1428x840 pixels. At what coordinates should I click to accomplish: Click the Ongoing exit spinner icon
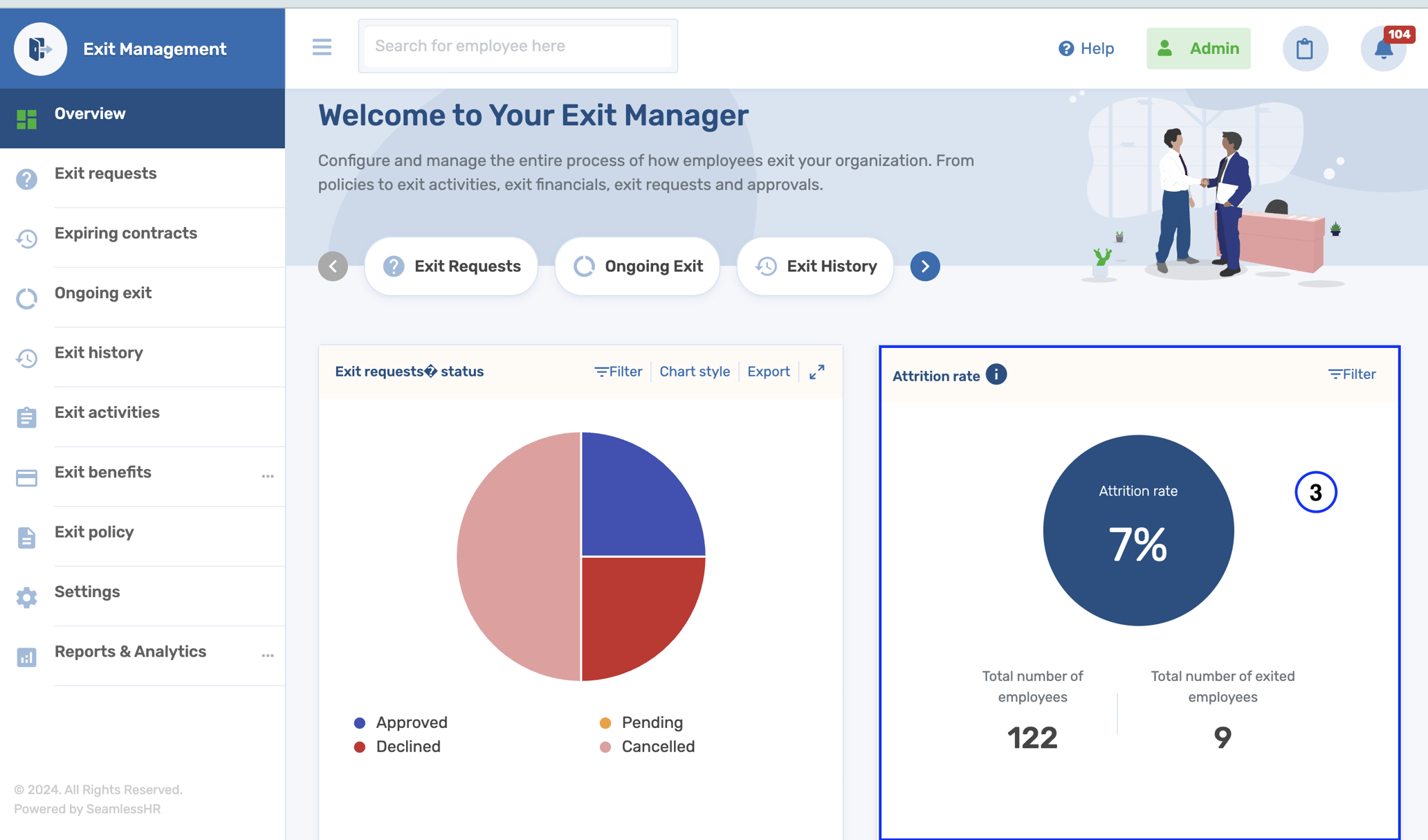26,298
